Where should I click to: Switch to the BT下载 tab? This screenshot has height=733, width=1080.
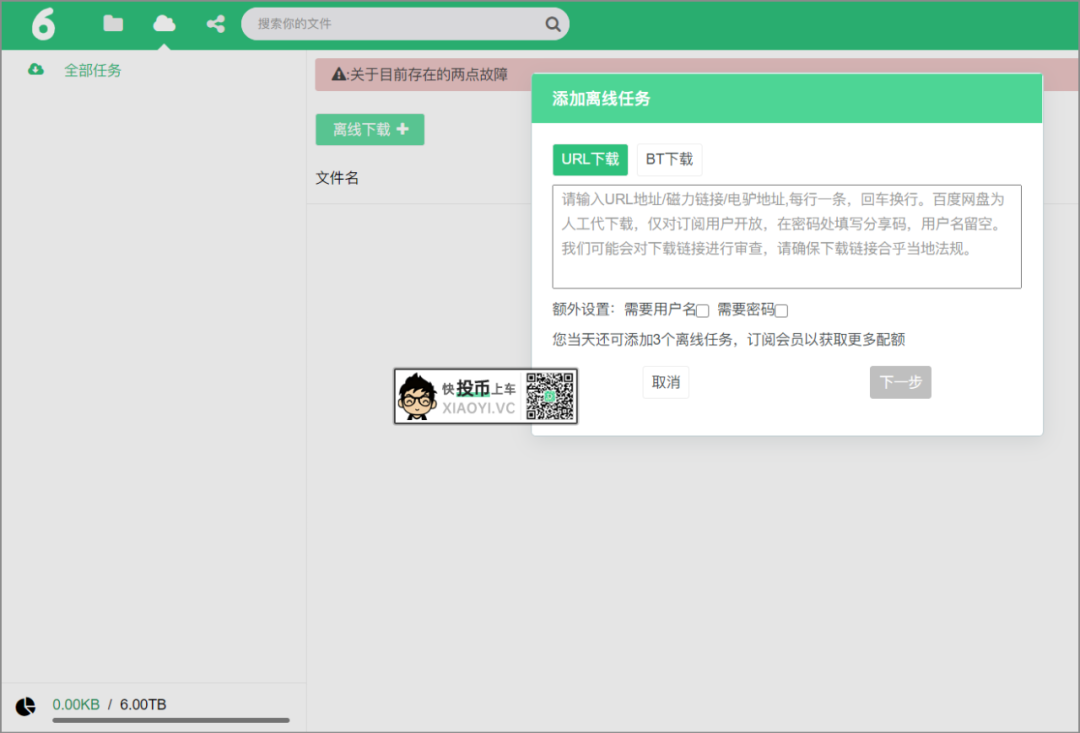point(668,159)
